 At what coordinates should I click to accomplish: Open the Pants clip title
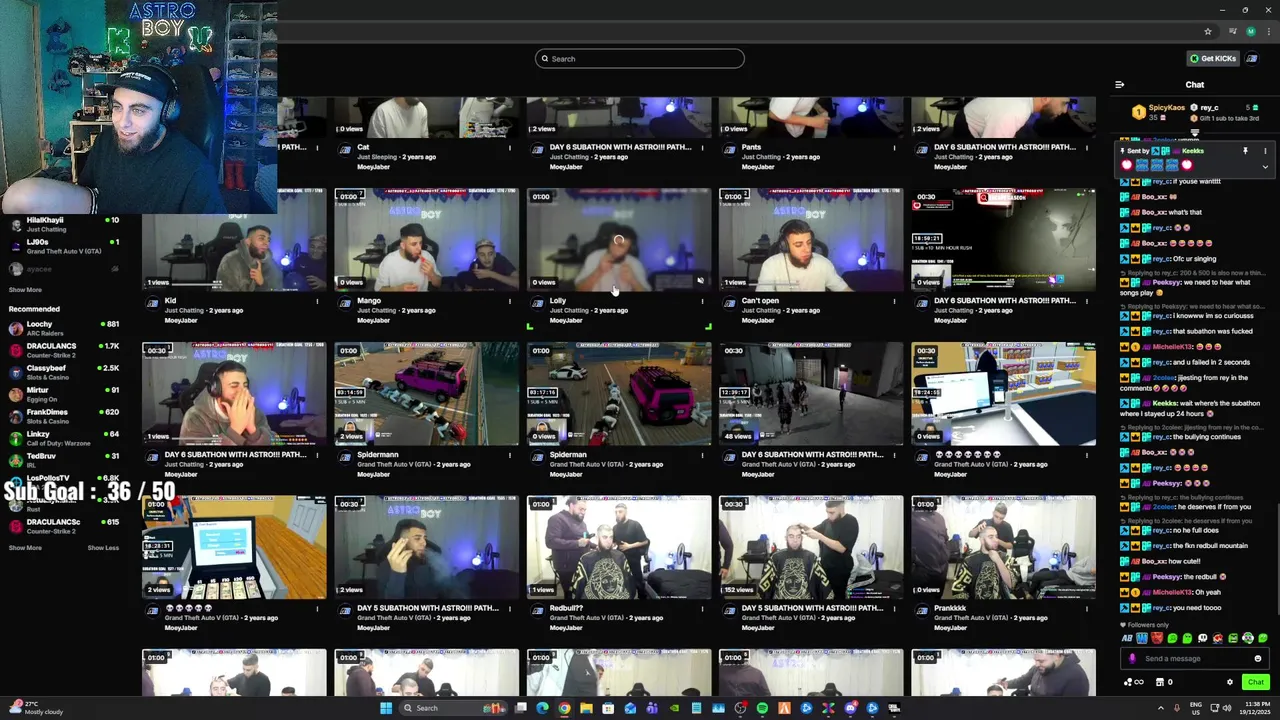[751, 147]
